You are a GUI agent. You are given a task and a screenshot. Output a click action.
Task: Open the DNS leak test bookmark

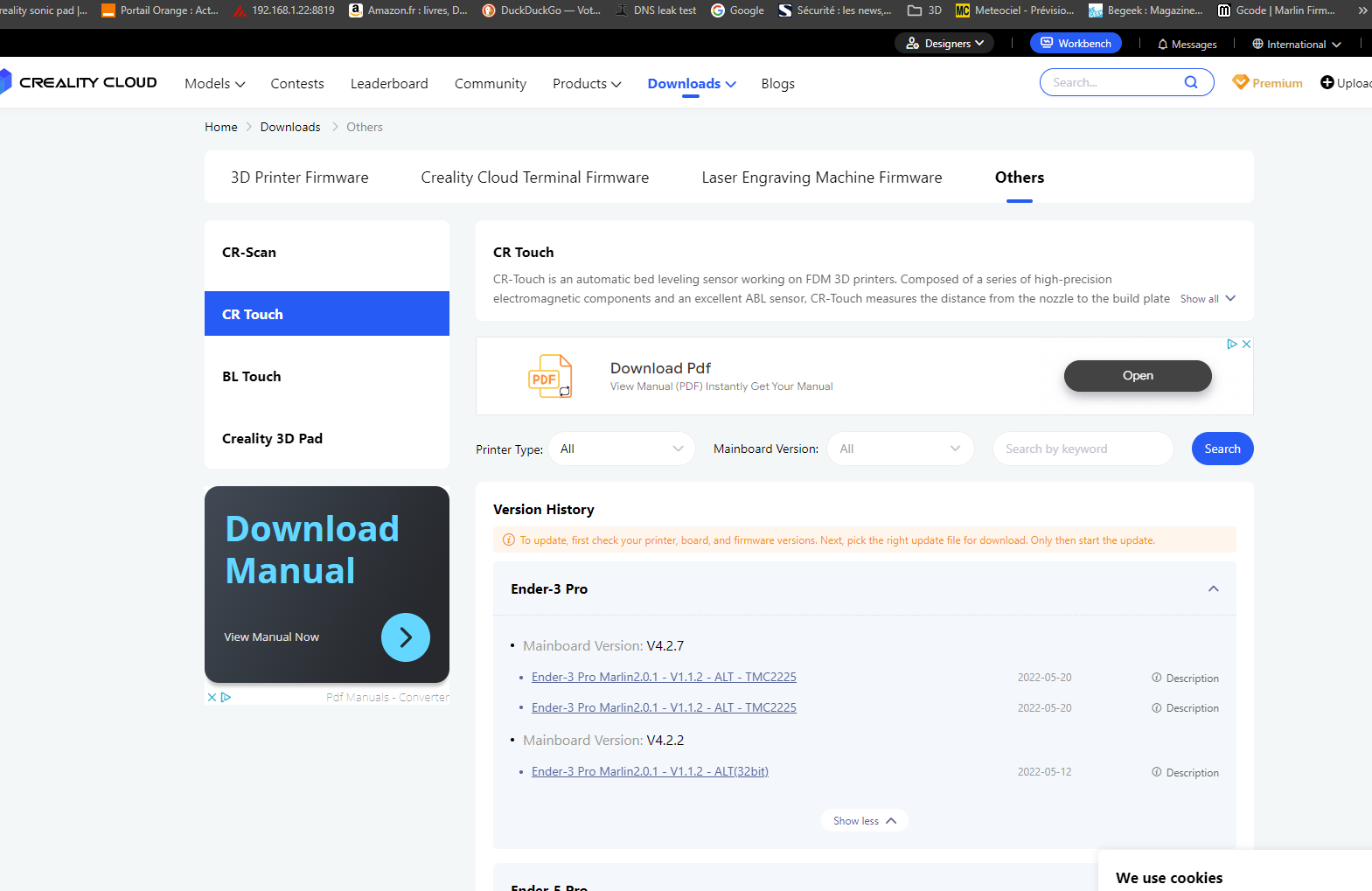tap(656, 10)
